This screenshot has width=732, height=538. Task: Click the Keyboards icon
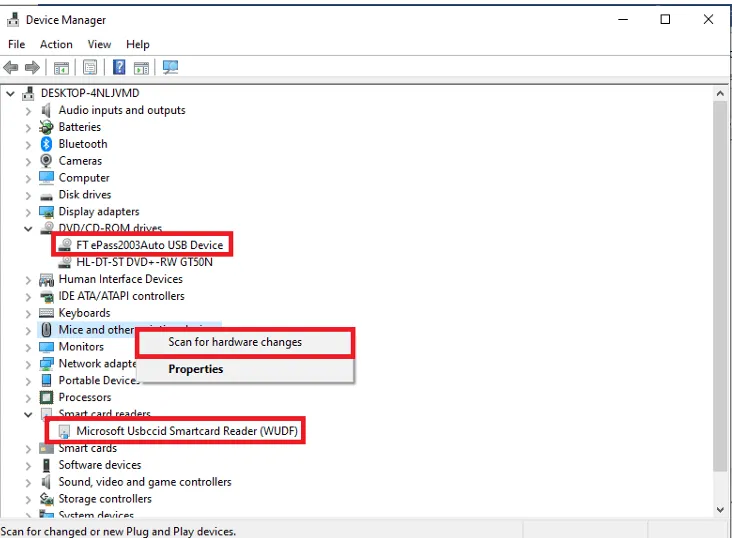(x=46, y=313)
